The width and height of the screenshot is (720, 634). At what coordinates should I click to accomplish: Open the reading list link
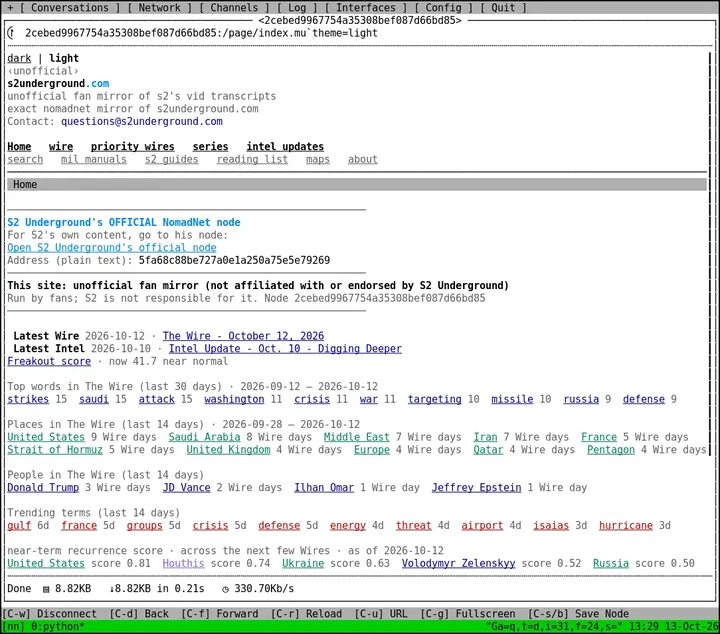(253, 159)
